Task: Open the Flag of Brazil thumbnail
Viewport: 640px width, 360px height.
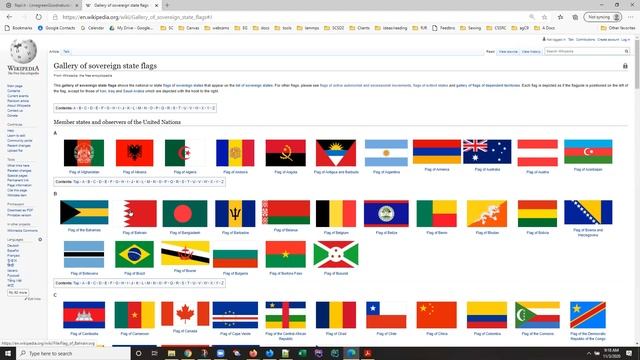Action: (134, 254)
